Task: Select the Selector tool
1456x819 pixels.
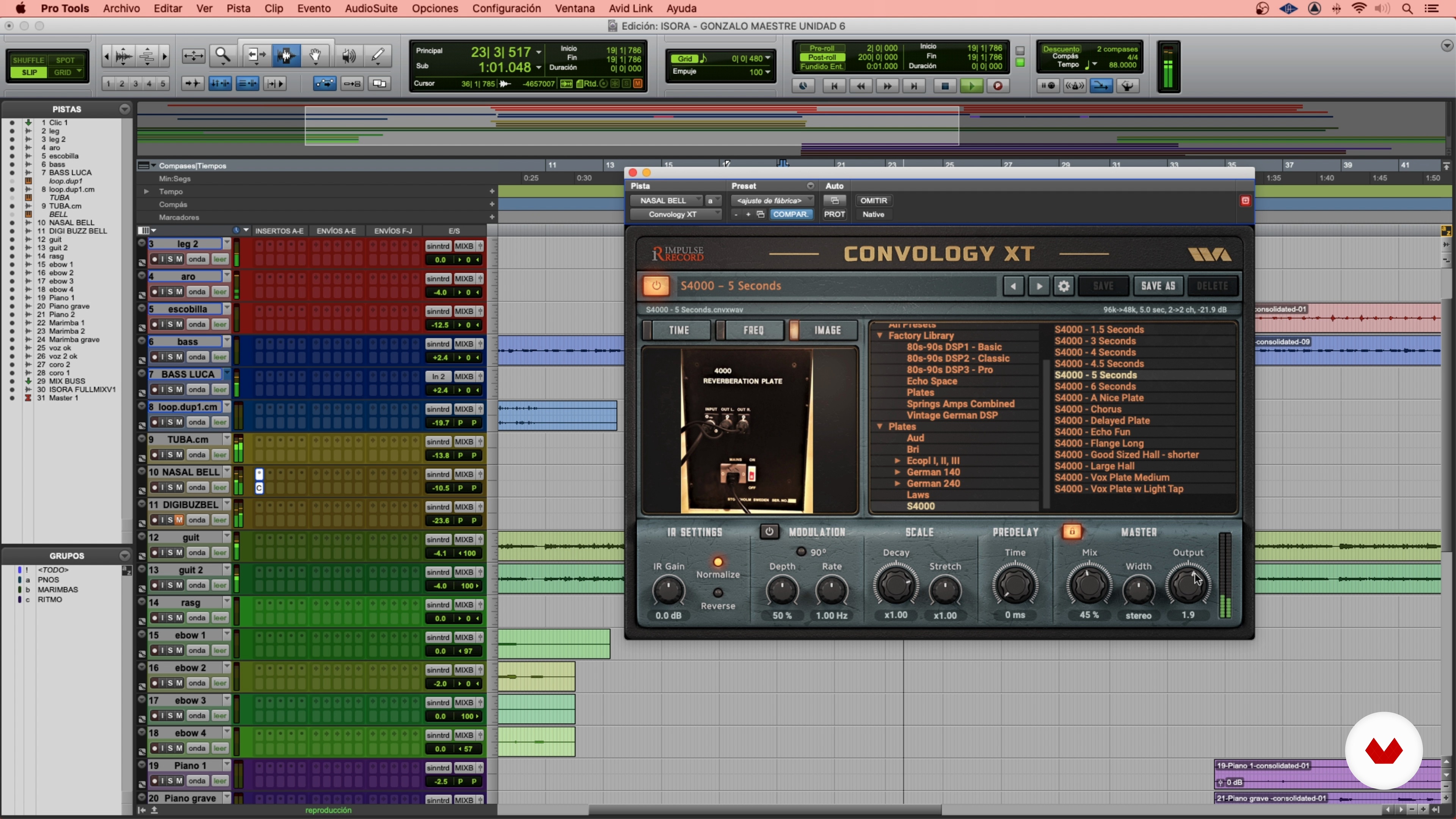Action: coord(286,55)
